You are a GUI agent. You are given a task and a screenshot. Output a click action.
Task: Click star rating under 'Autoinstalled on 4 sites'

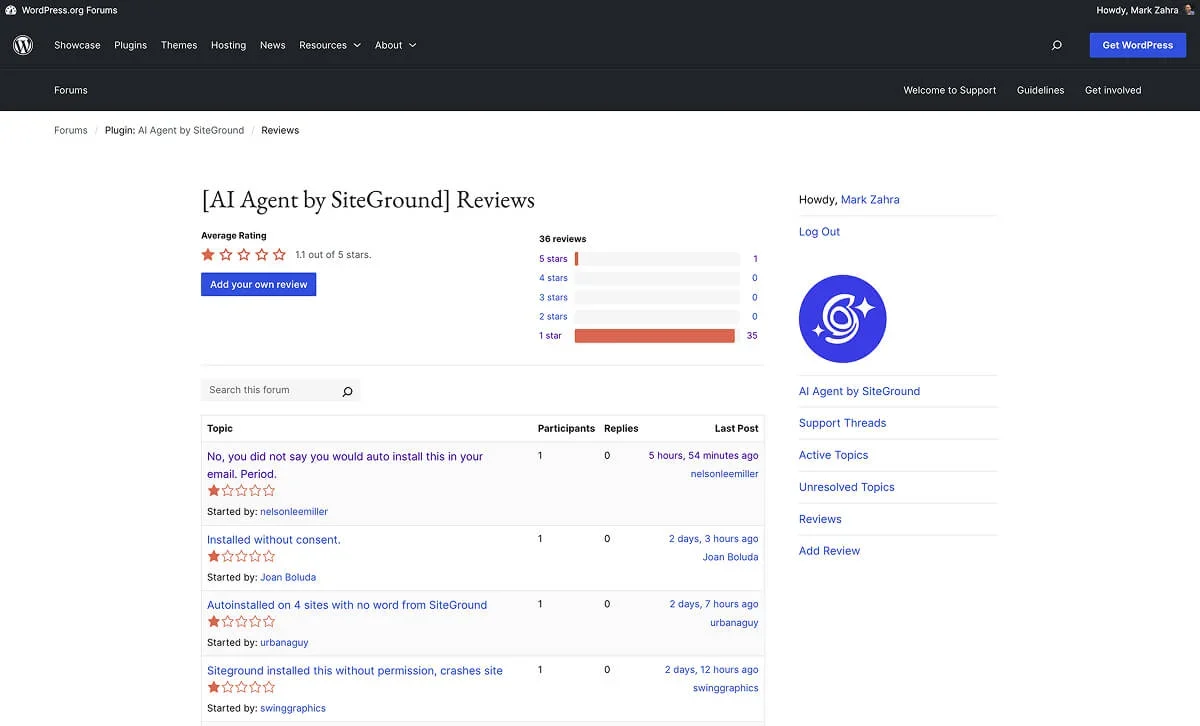(241, 622)
